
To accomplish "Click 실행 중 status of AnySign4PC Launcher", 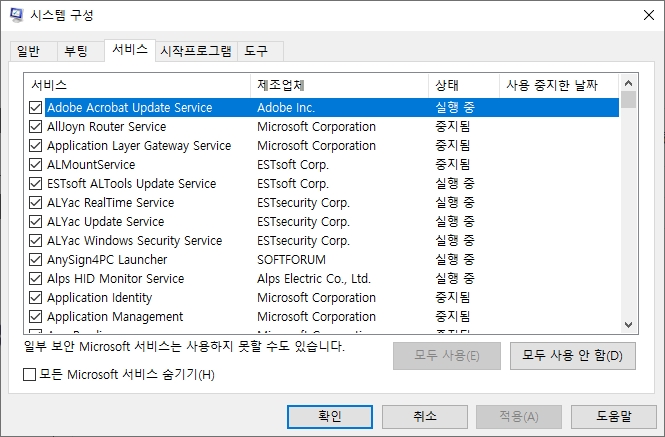I will point(455,259).
